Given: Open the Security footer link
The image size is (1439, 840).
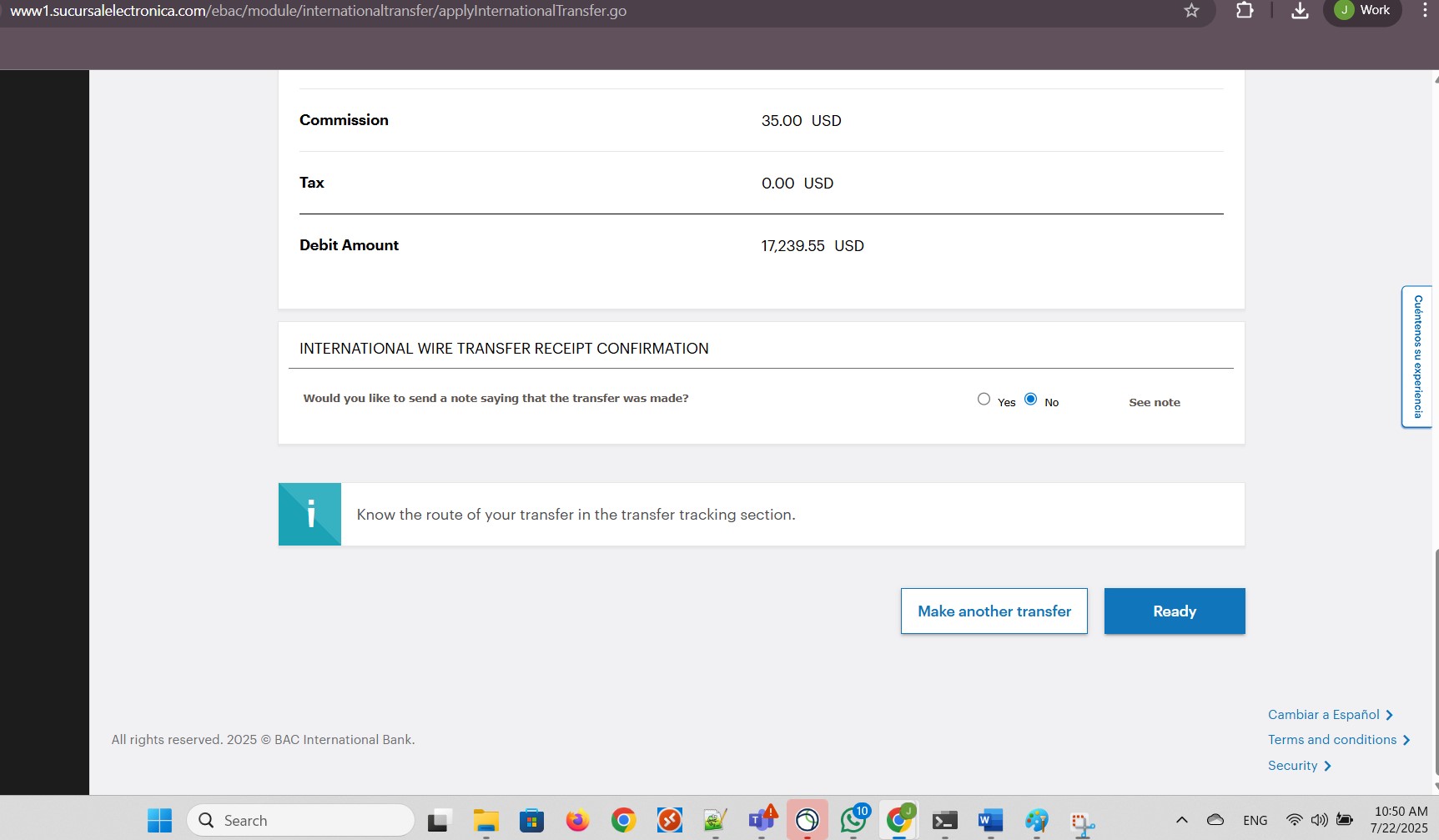Looking at the screenshot, I should point(1299,766).
